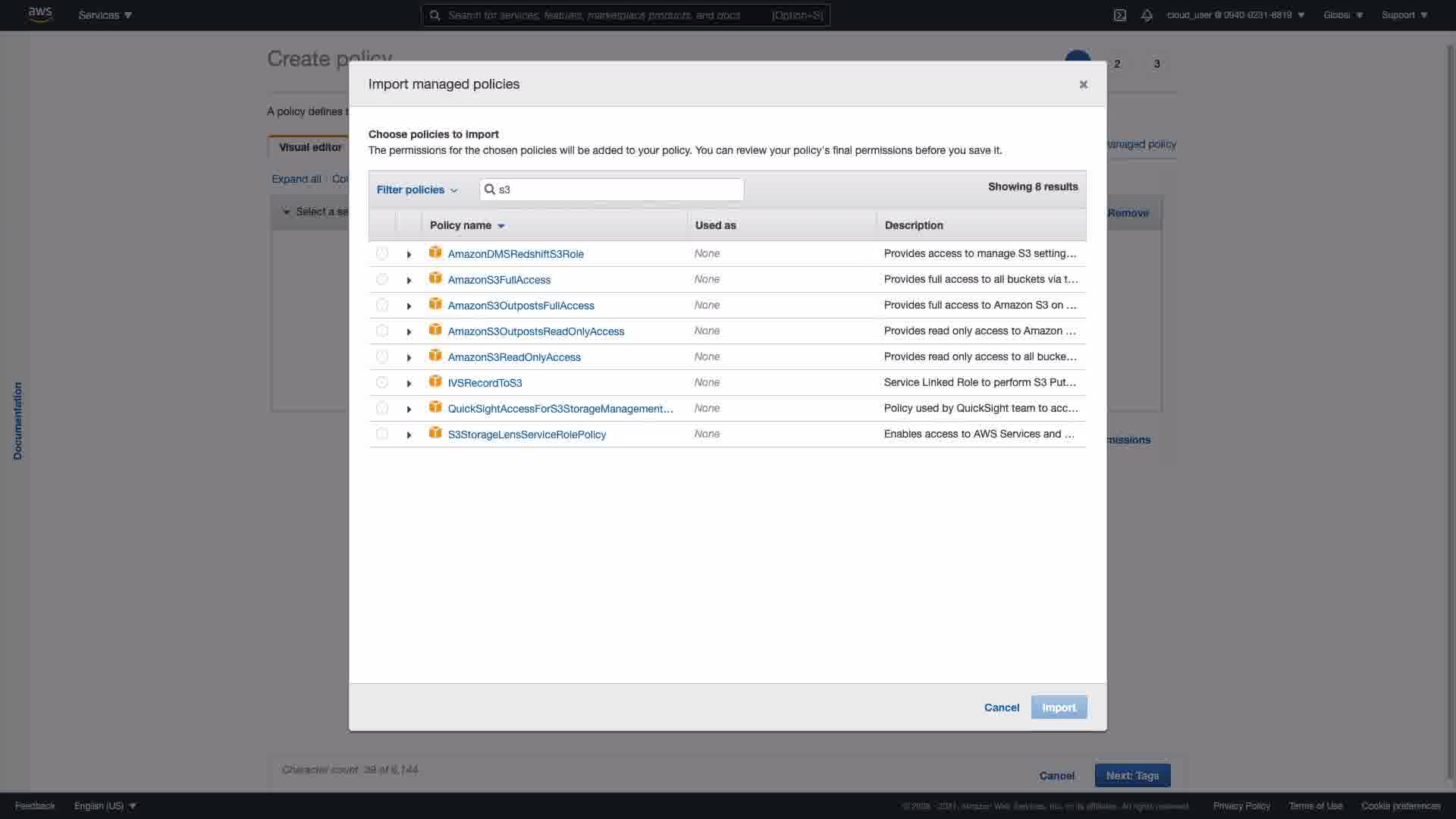Image resolution: width=1456 pixels, height=819 pixels.
Task: Close the Import managed policies dialog
Action: coord(1083,84)
